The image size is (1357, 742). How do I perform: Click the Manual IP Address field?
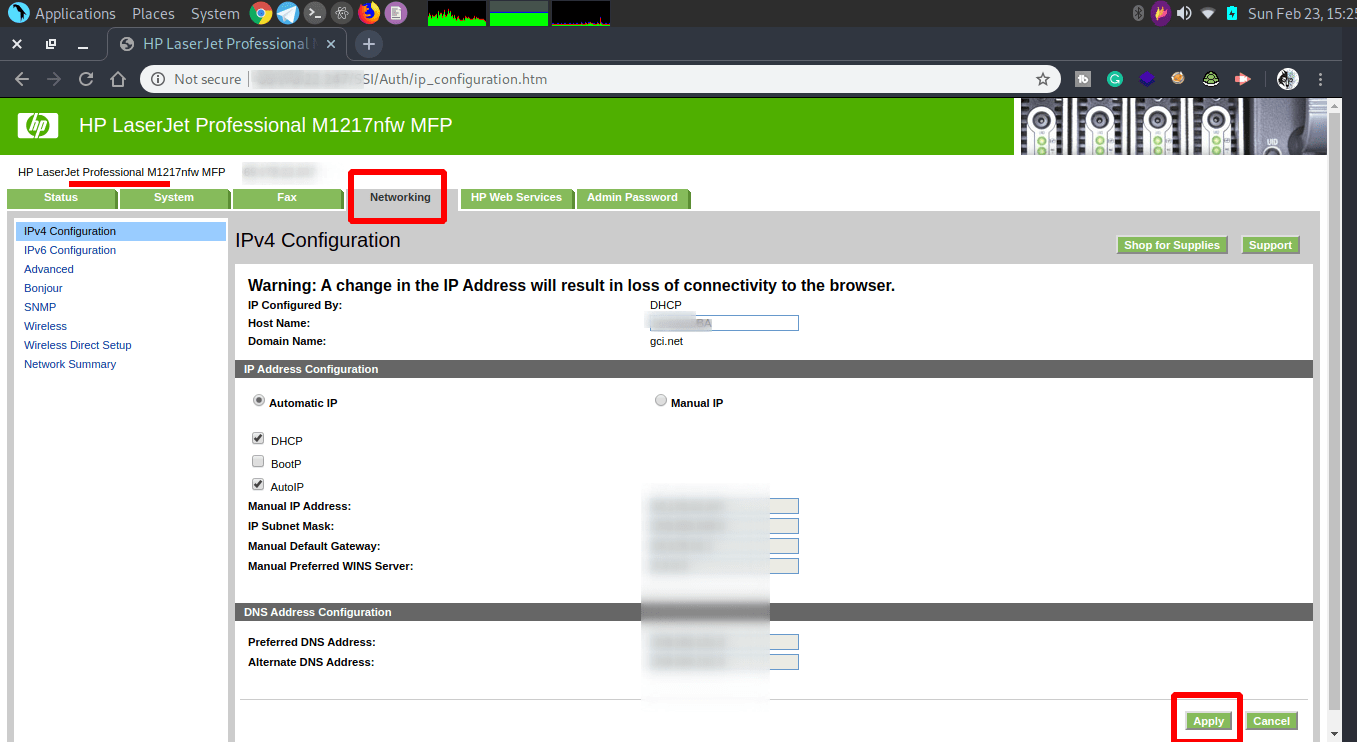coord(724,506)
